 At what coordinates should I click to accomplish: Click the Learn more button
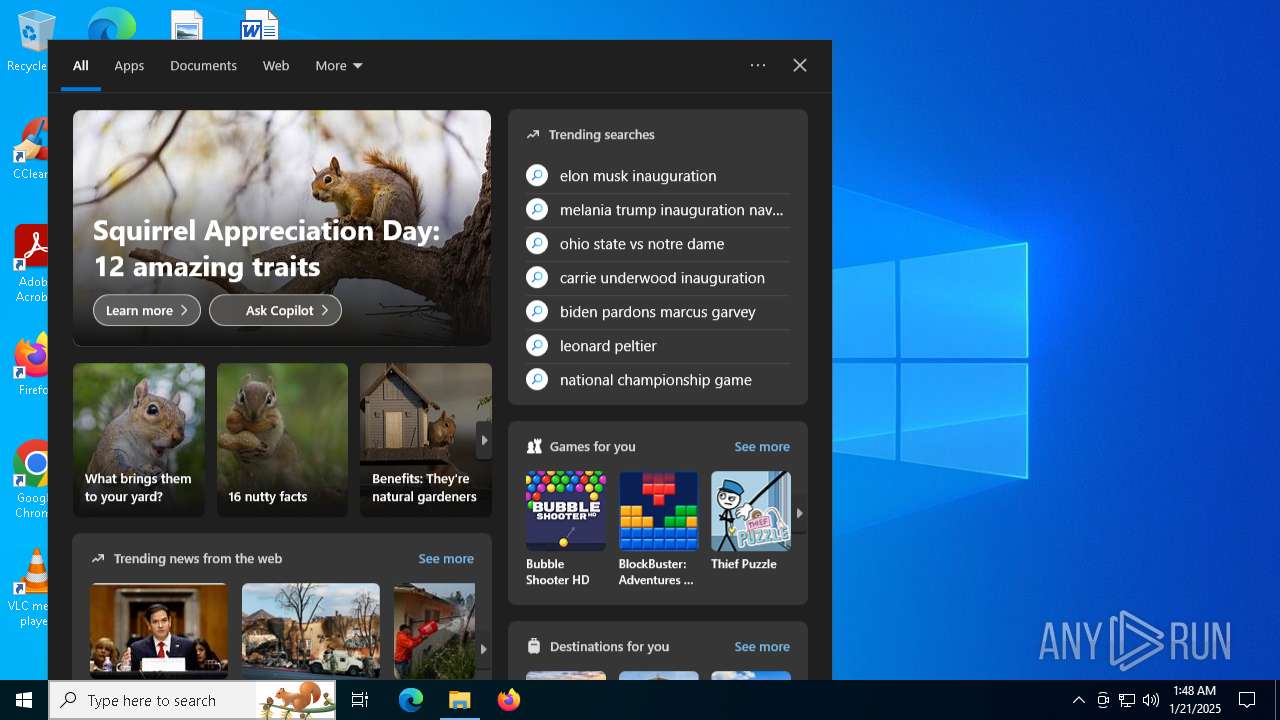[147, 311]
